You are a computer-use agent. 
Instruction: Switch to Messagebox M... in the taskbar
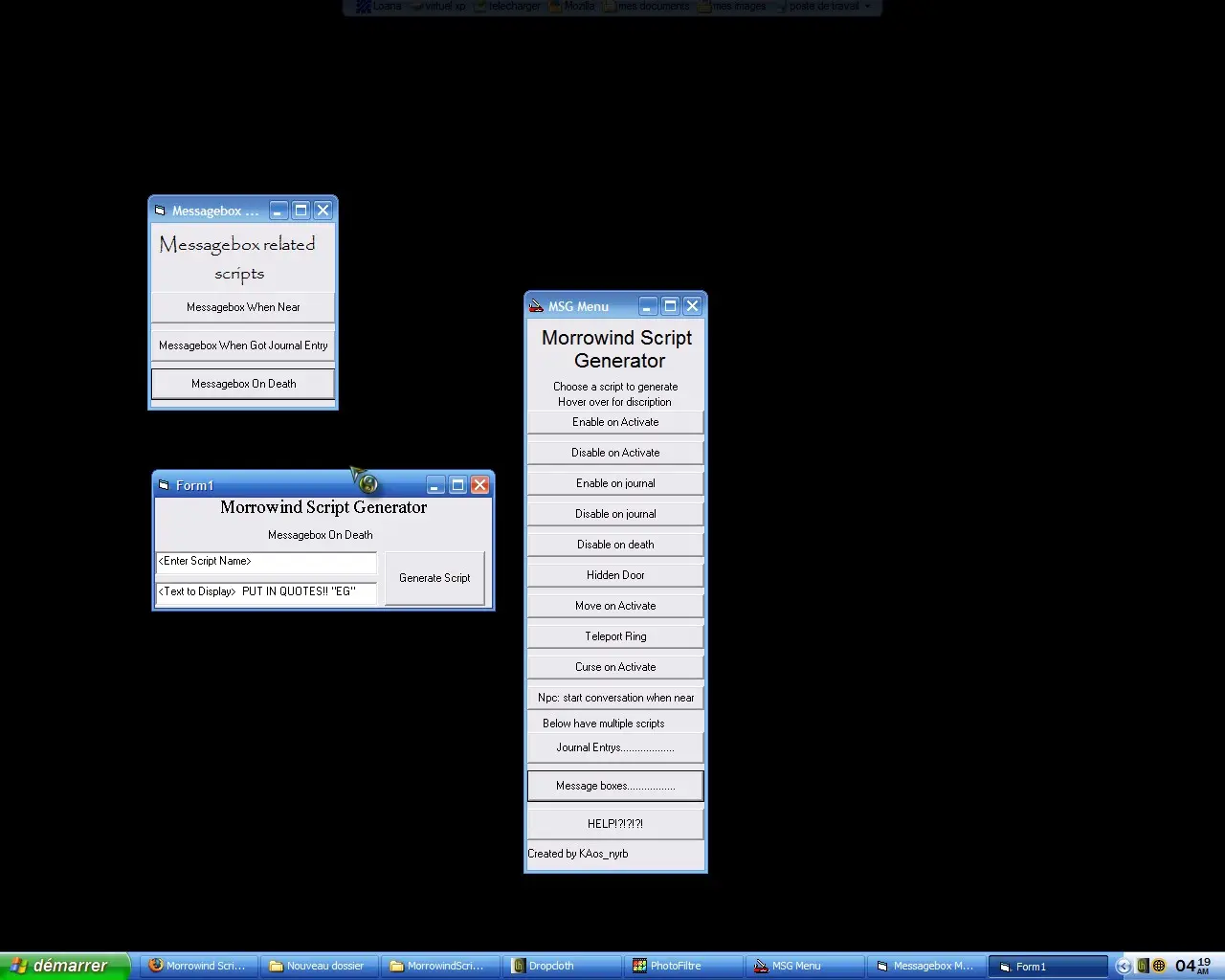click(925, 967)
